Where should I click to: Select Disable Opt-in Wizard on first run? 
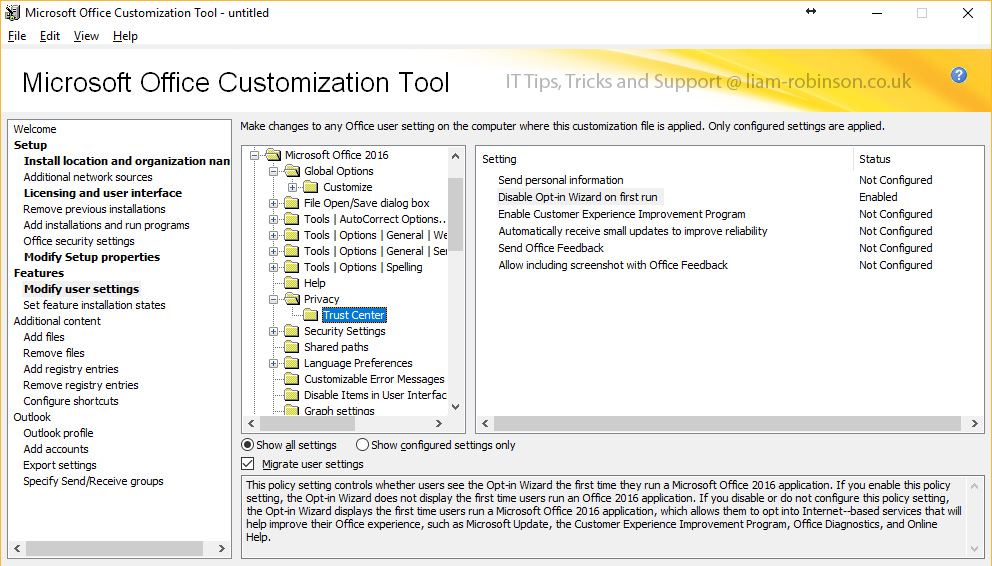(x=578, y=197)
